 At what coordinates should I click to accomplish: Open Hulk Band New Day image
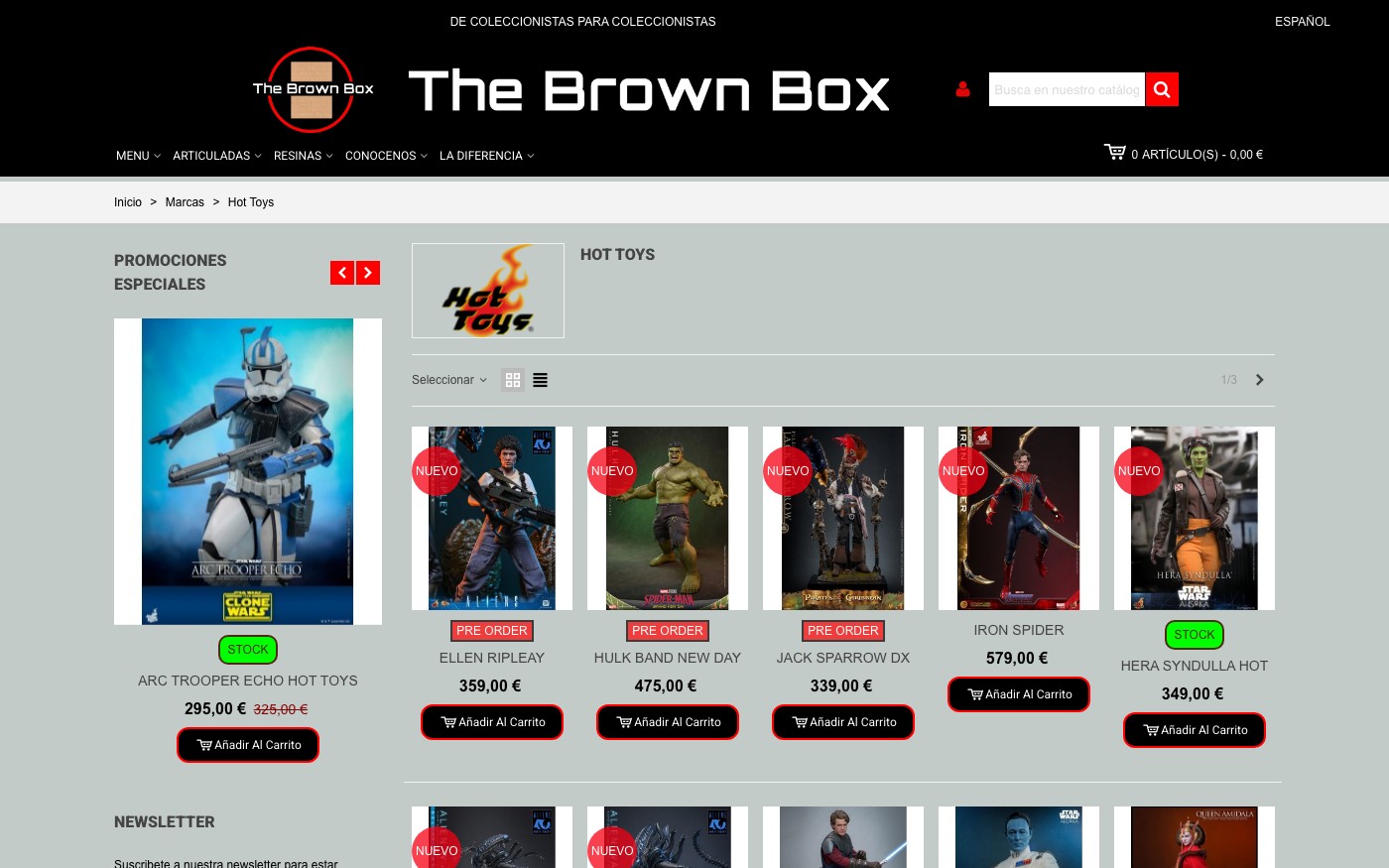point(668,518)
